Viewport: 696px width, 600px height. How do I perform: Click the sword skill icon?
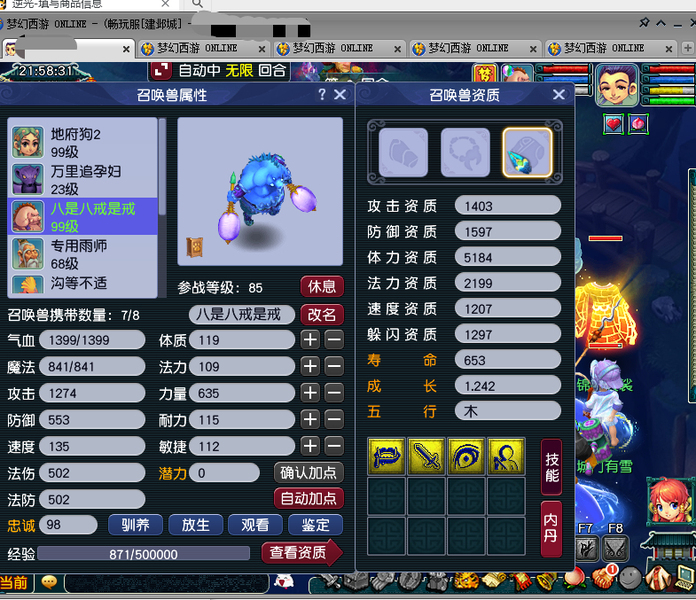click(426, 456)
